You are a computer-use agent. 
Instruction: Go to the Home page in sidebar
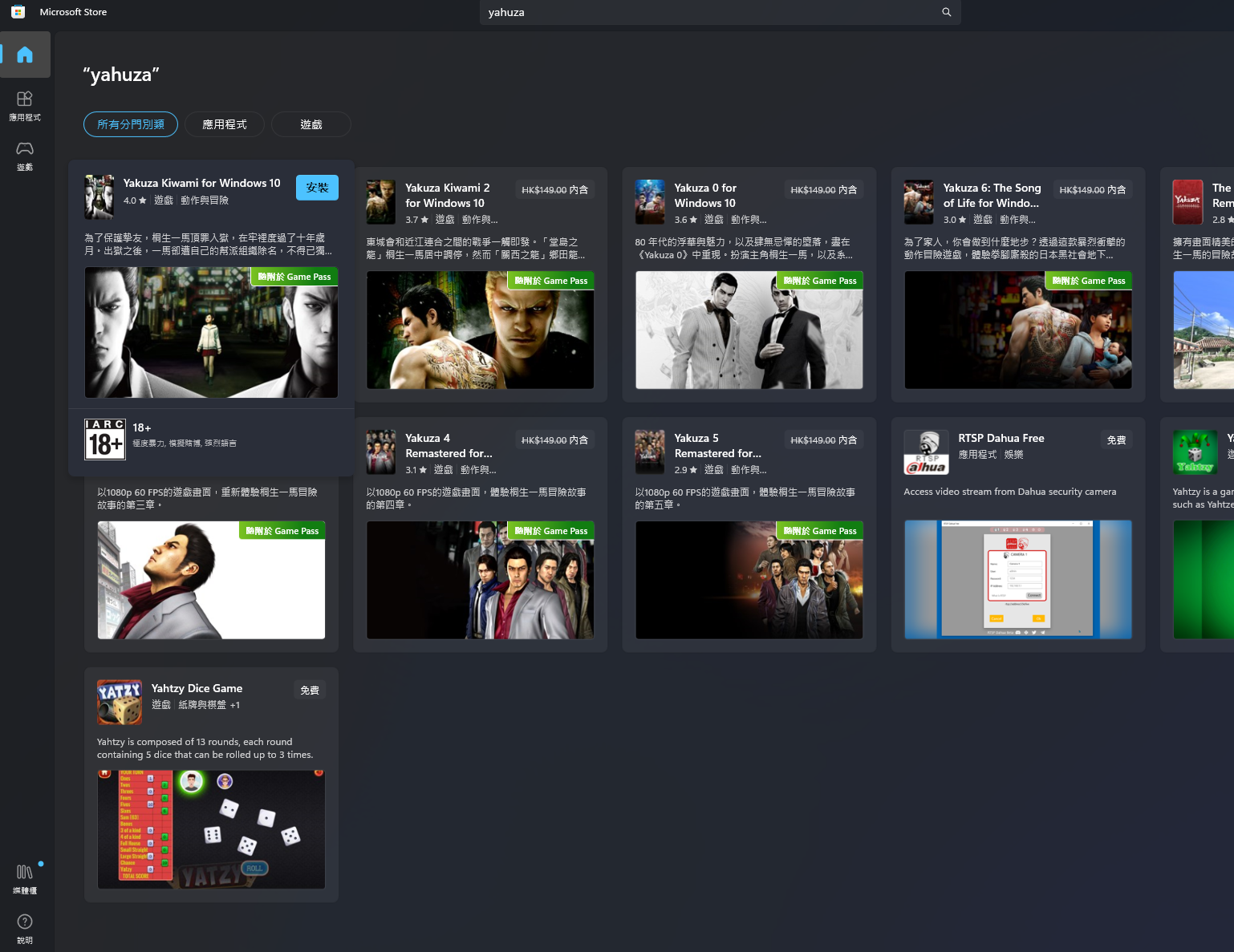(25, 55)
